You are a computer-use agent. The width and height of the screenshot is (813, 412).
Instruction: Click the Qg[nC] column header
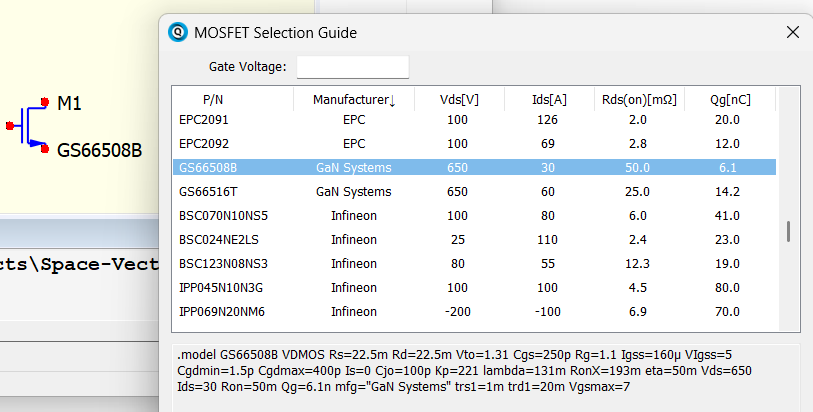click(x=730, y=100)
